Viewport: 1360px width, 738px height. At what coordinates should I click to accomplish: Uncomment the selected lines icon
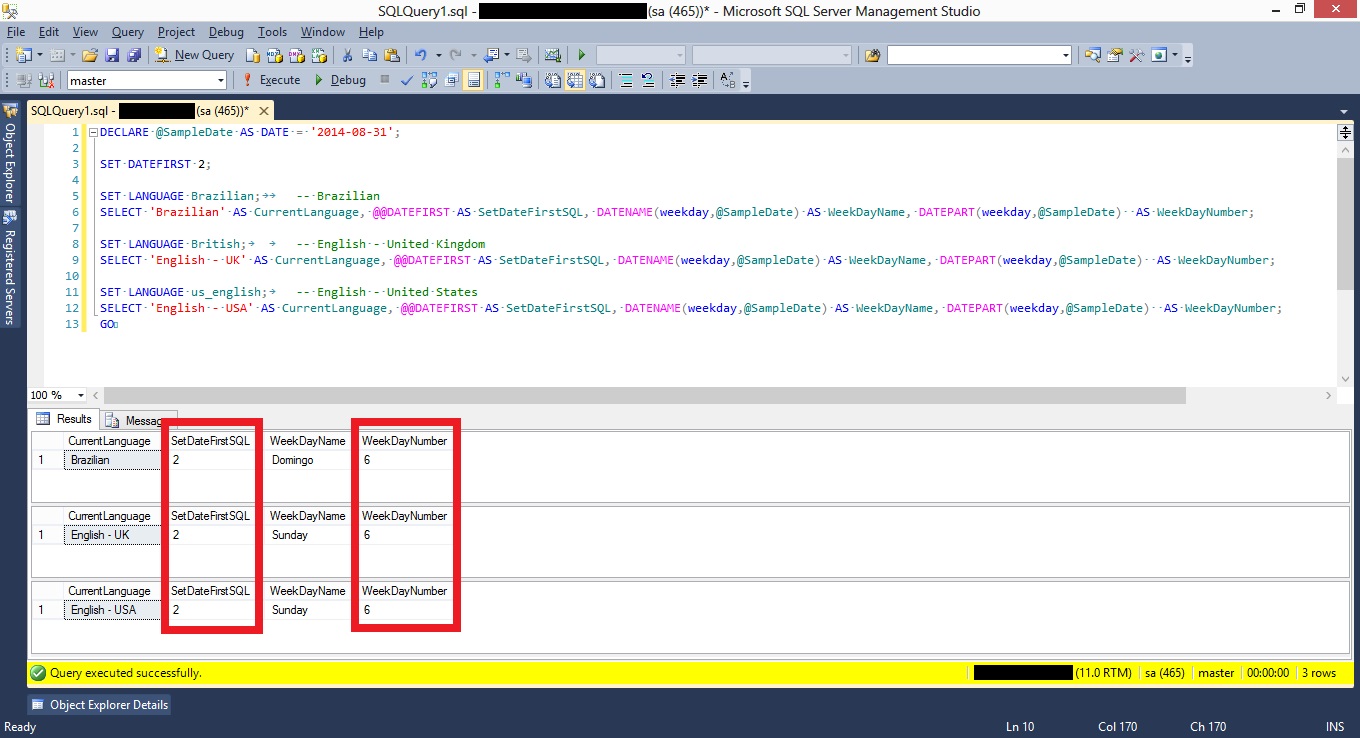click(x=647, y=80)
